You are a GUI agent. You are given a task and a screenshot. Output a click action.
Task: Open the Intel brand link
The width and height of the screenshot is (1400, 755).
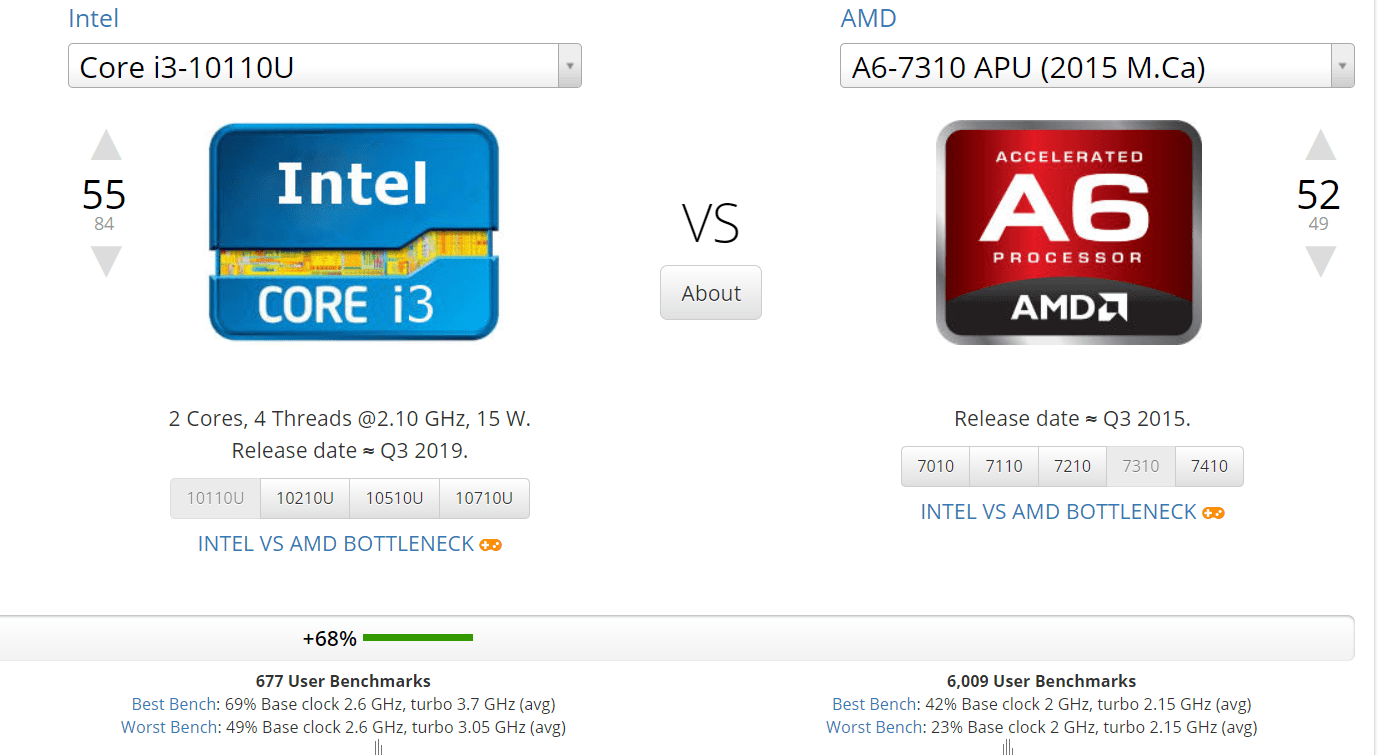pos(93,18)
